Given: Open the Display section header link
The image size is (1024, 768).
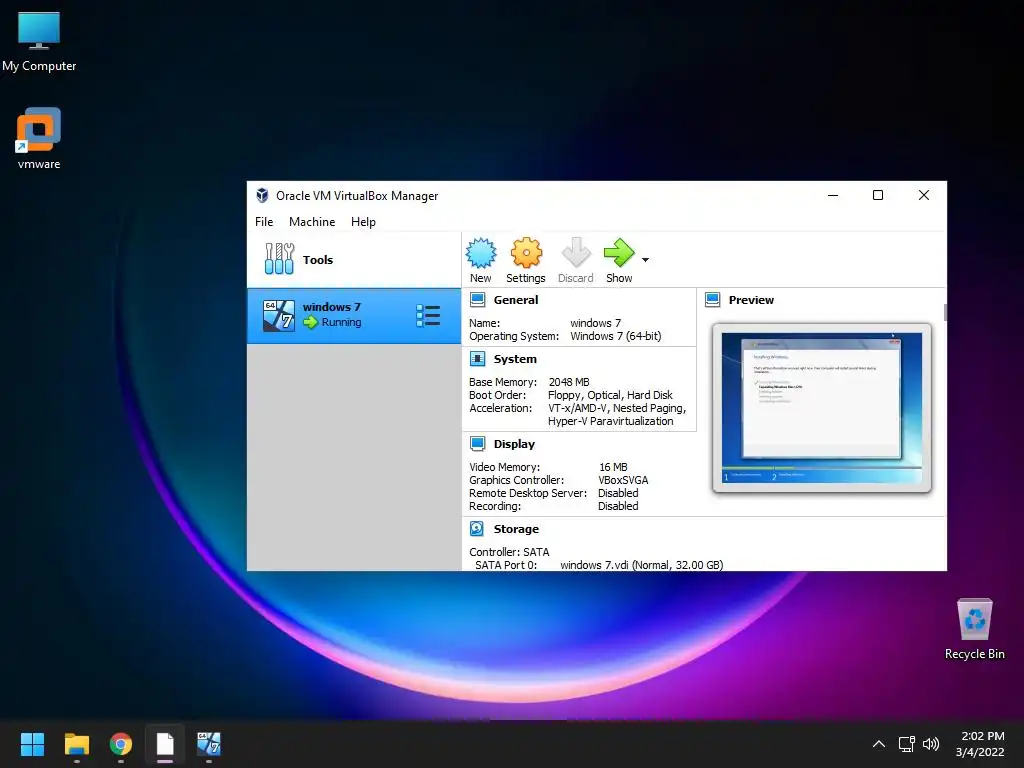Looking at the screenshot, I should [x=514, y=444].
